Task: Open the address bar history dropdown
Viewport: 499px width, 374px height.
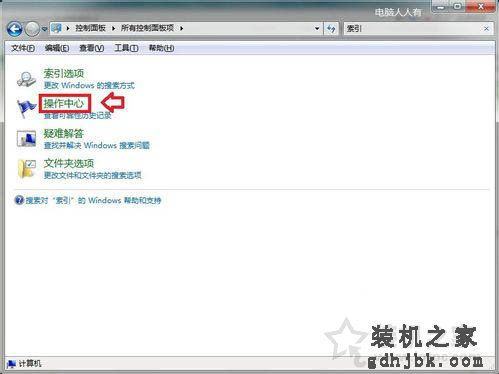Action: tap(317, 29)
